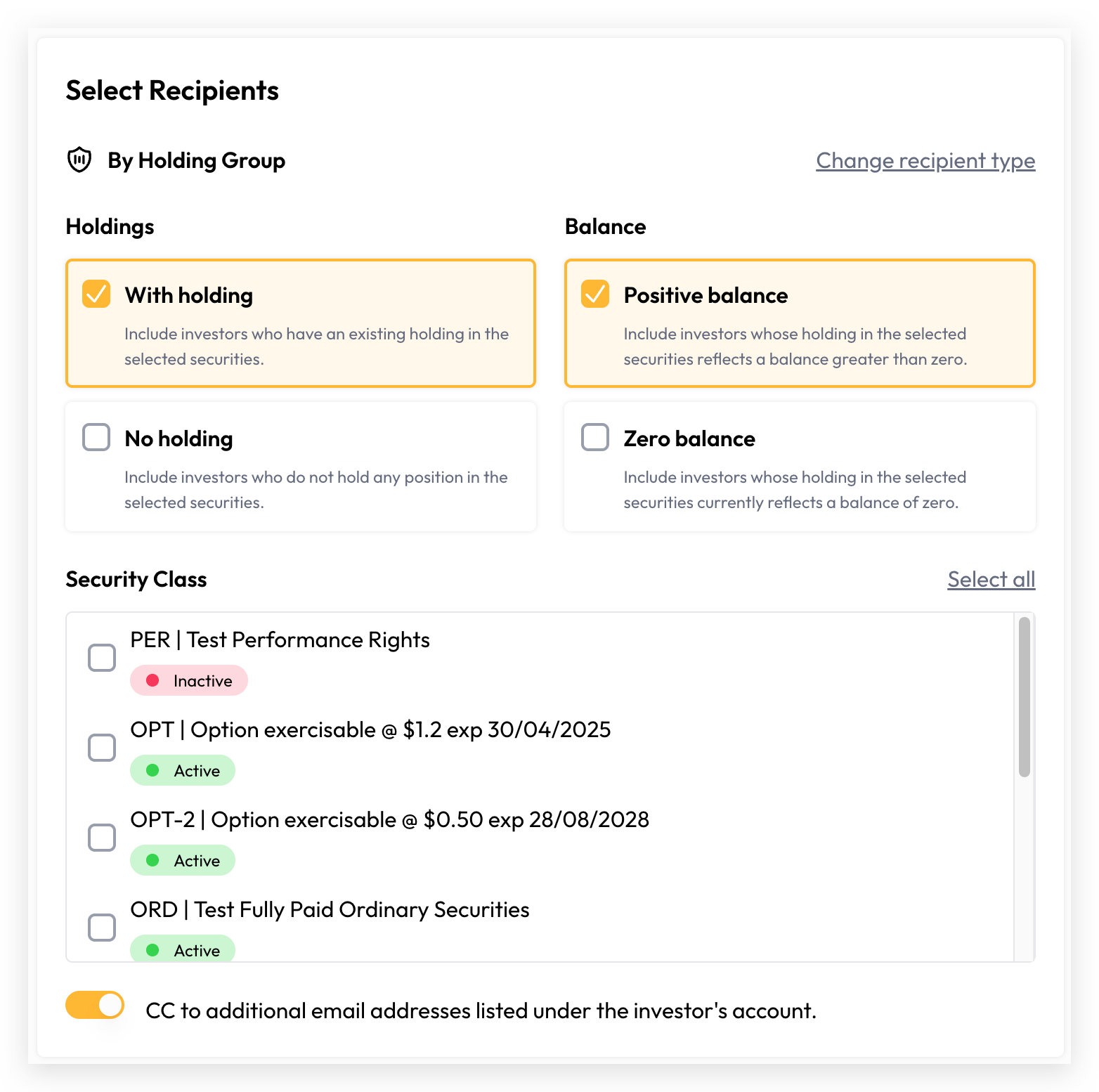The width and height of the screenshot is (1099, 1092).
Task: Tick the OPT option exp 30/04/2025 checkbox
Action: click(102, 748)
